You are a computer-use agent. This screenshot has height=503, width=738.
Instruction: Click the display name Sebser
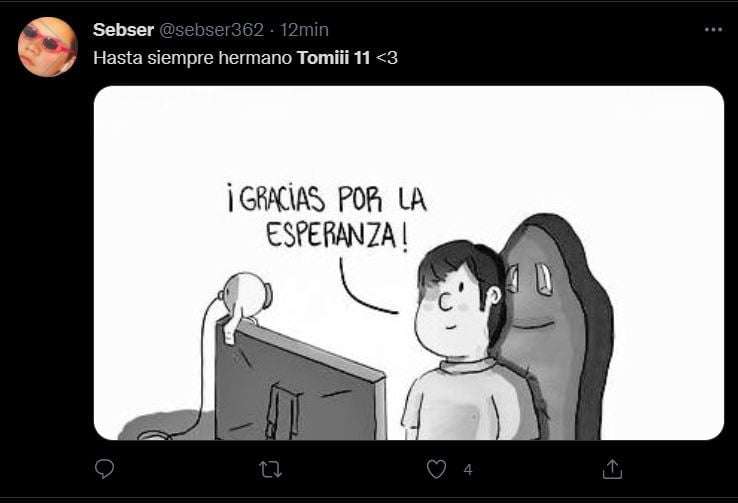[123, 30]
